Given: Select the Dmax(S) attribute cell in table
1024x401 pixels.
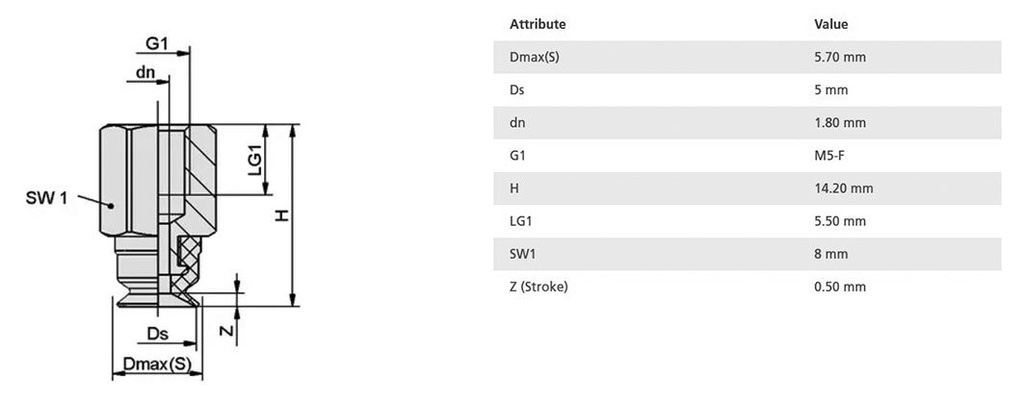Looking at the screenshot, I should (534, 57).
